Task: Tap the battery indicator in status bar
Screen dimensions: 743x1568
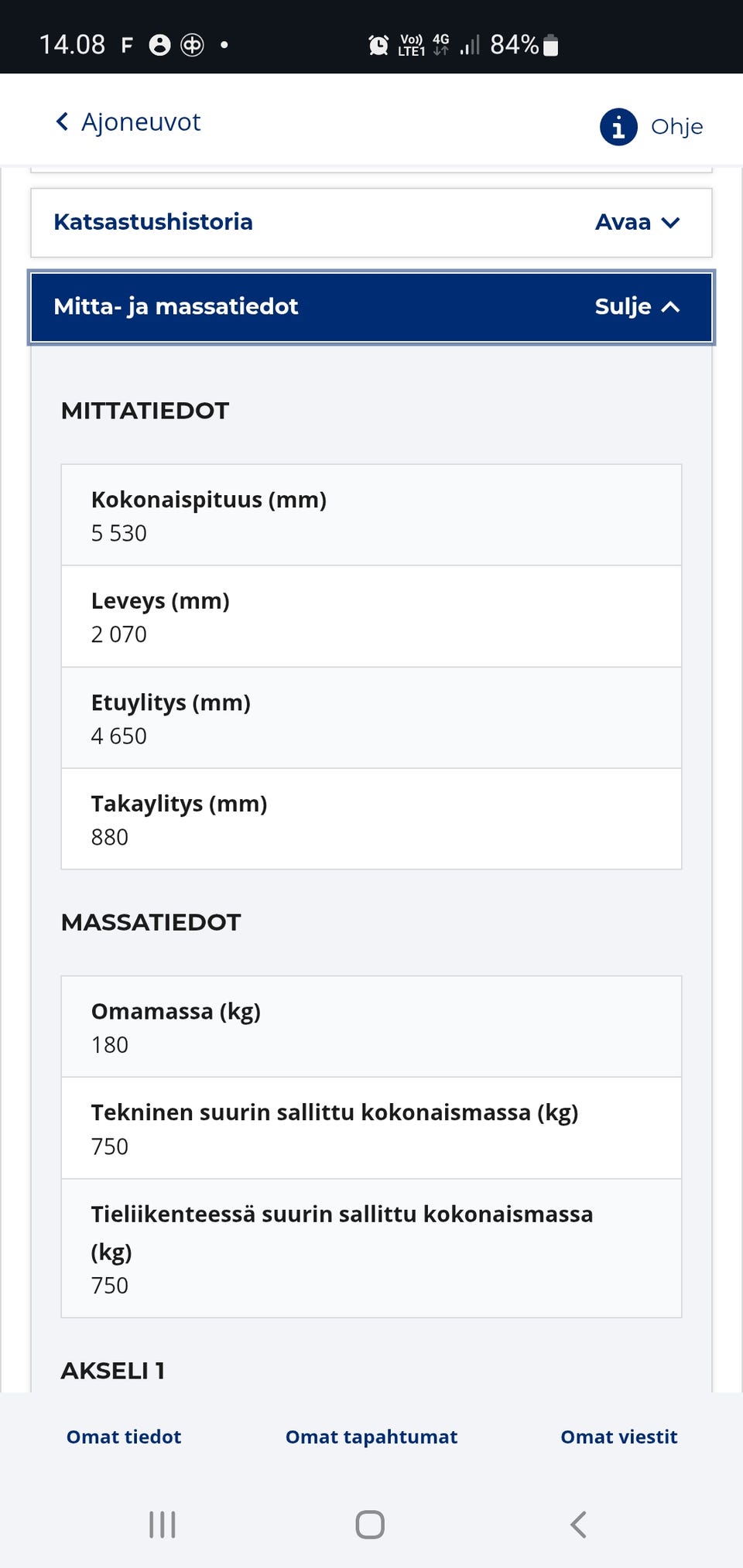Action: 551,44
